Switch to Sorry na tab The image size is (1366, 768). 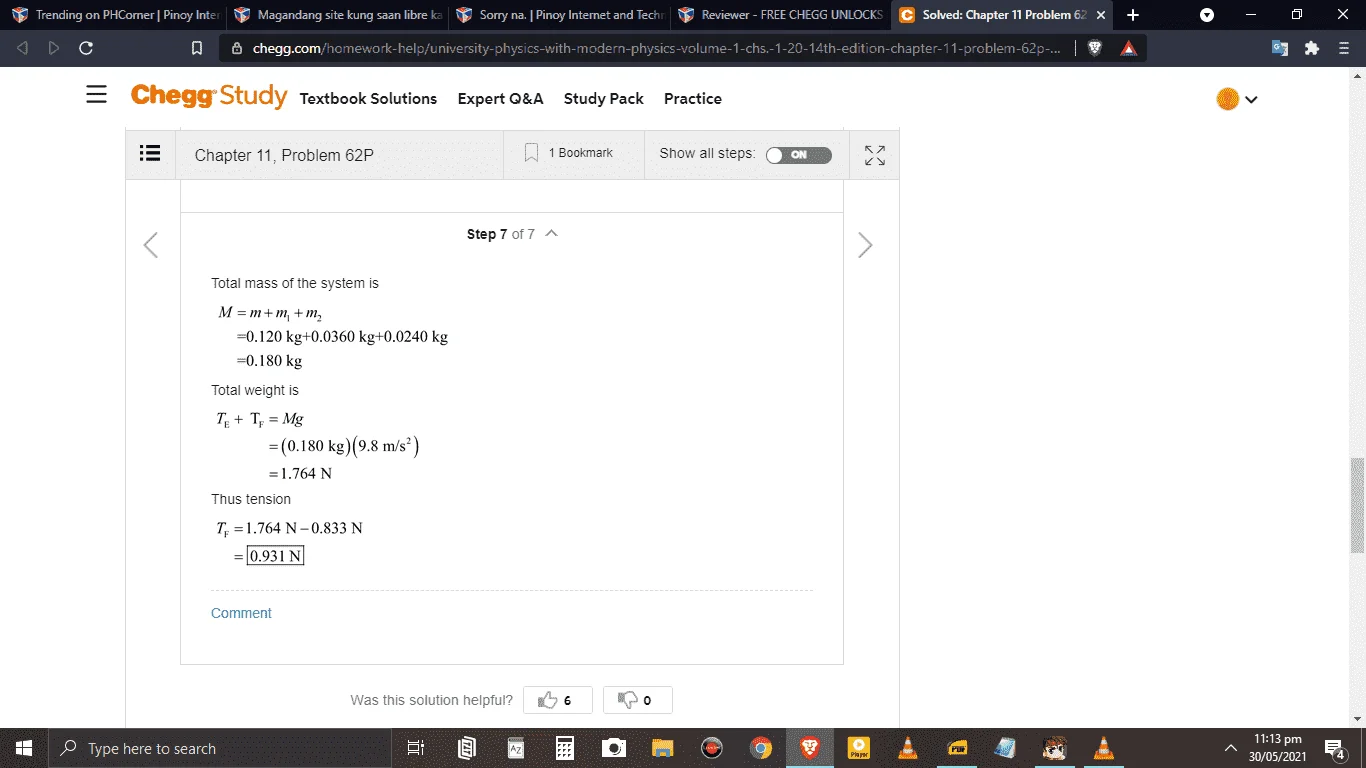561,15
